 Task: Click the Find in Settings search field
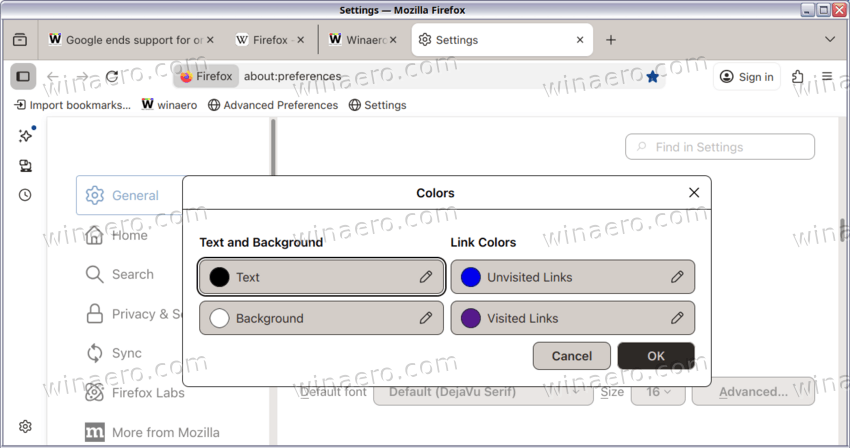(720, 147)
